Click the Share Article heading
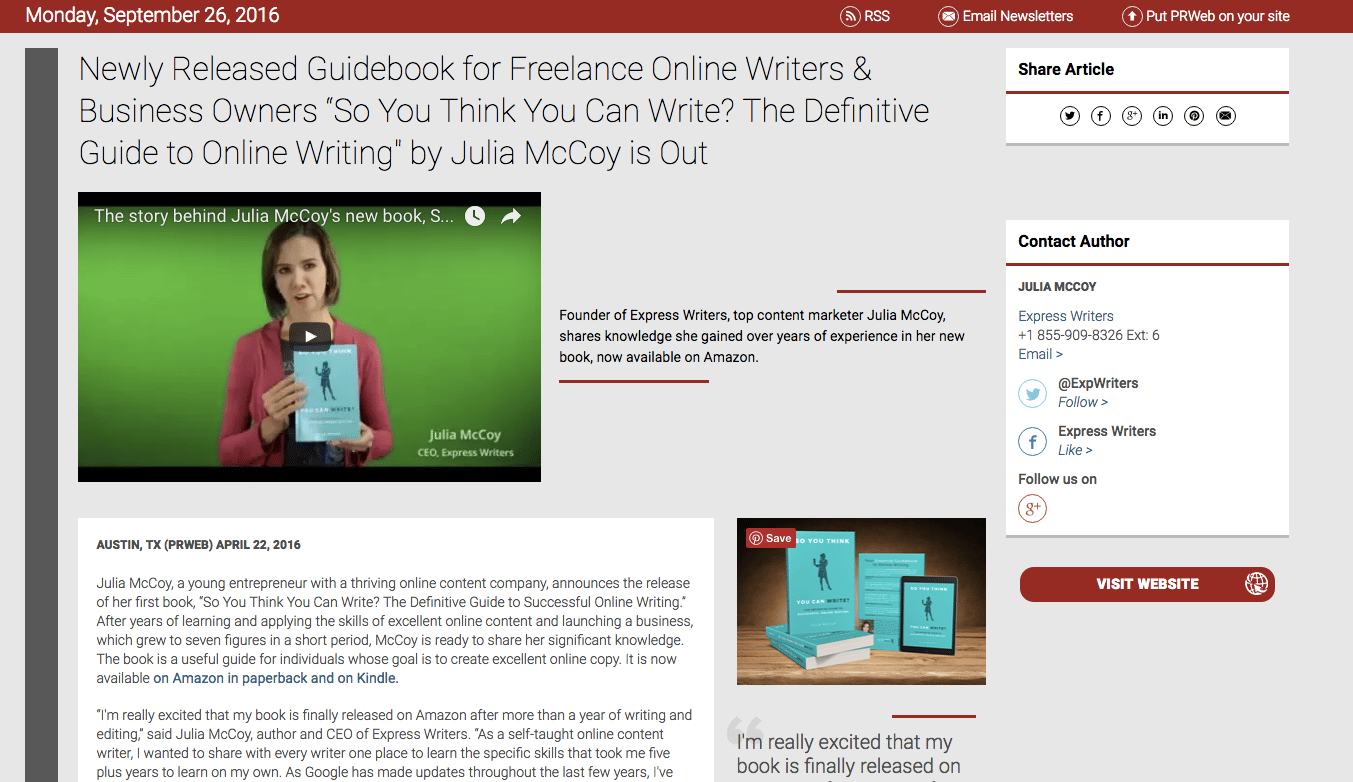The image size is (1353, 782). (1066, 69)
